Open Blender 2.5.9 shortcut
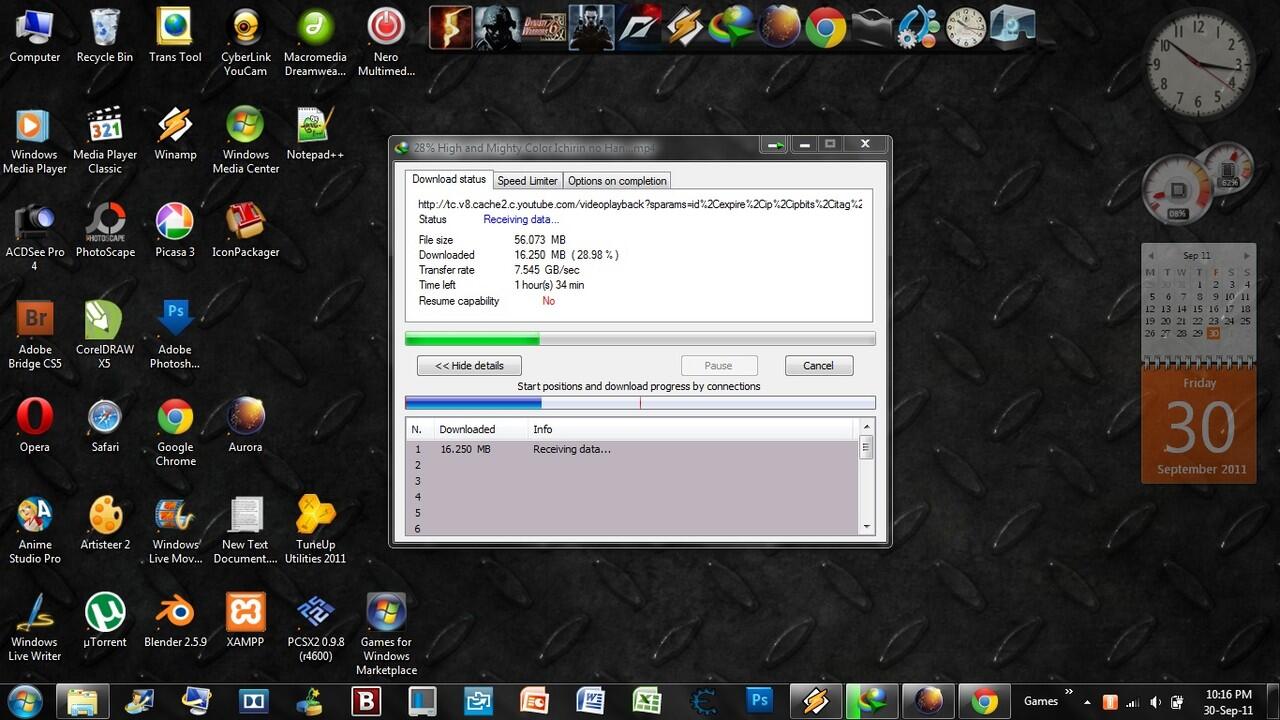This screenshot has width=1280, height=720. coord(175,620)
